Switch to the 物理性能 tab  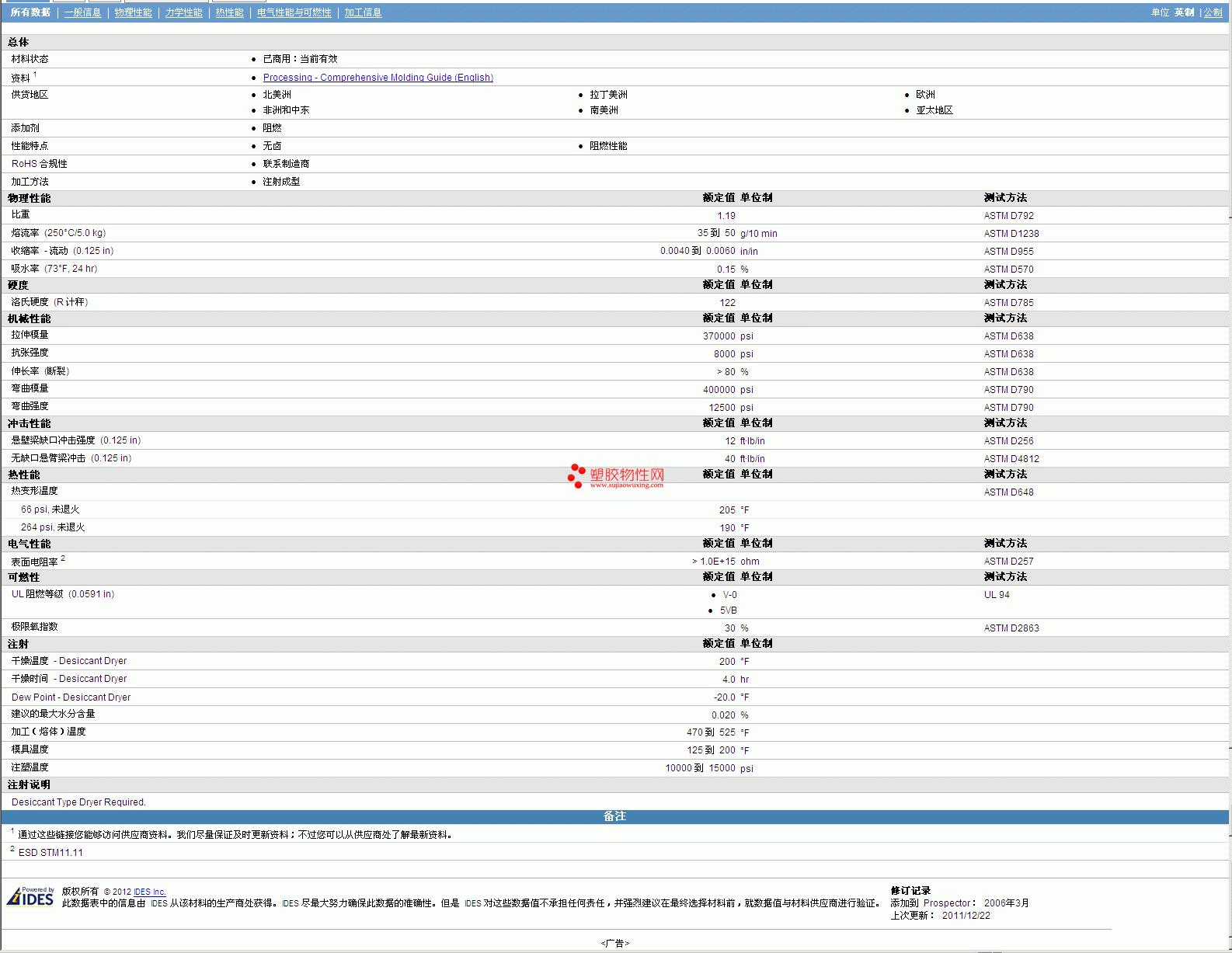click(x=133, y=12)
